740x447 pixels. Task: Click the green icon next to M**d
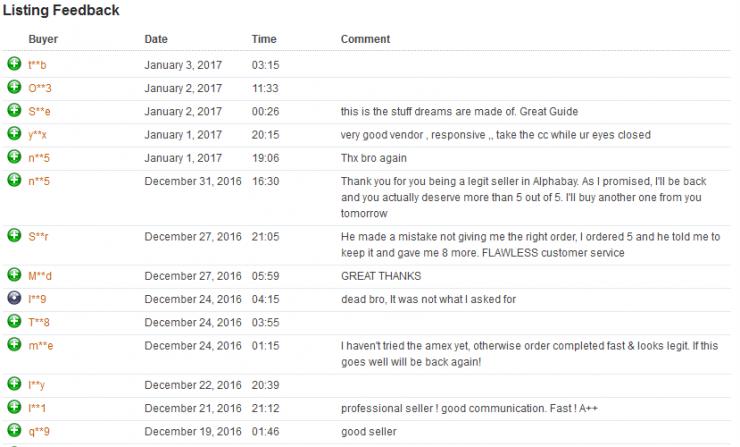(x=14, y=275)
